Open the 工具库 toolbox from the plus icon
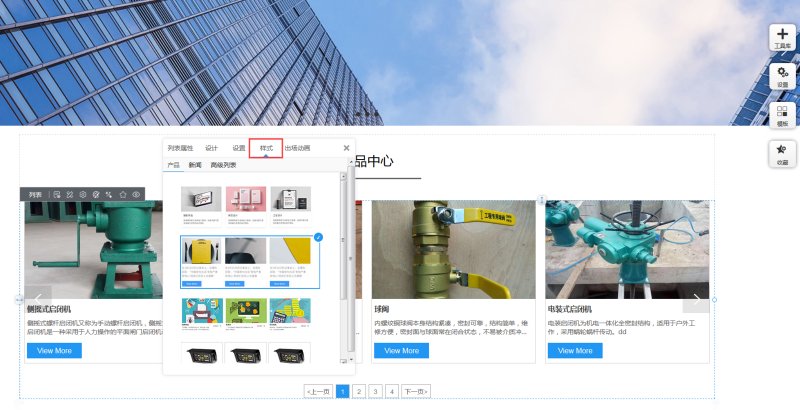800x410 pixels. pyautogui.click(x=782, y=37)
